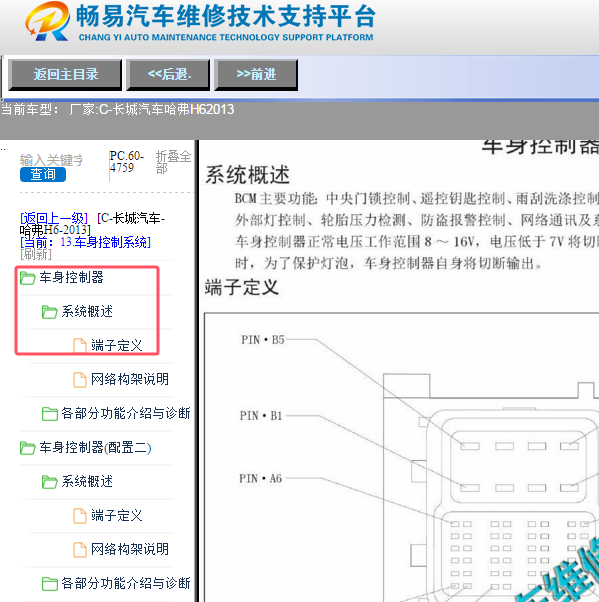This screenshot has width=599, height=602.
Task: Open 系统概述 label under 配置二
Action: [x=87, y=481]
